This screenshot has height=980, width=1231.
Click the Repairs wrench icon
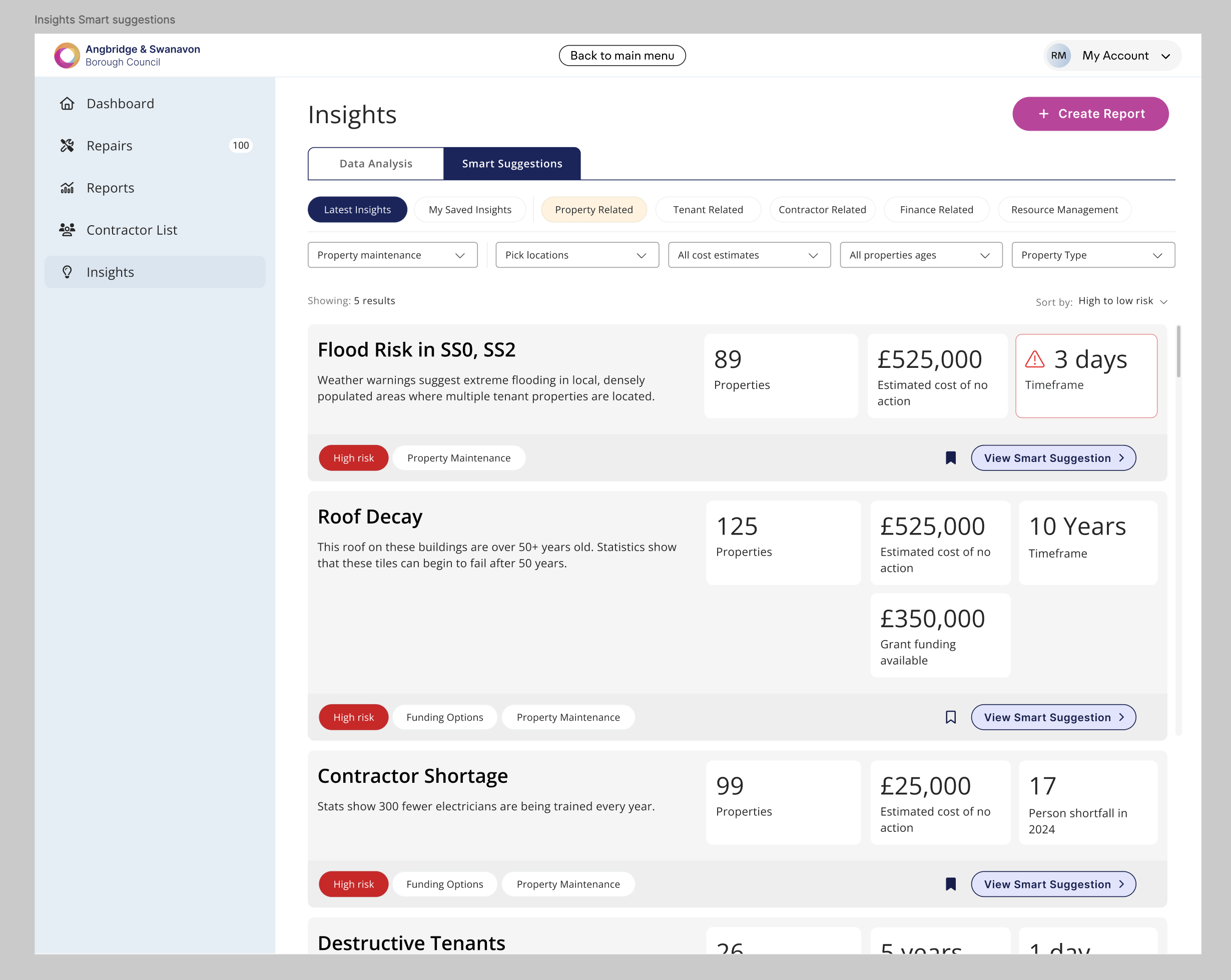(68, 146)
